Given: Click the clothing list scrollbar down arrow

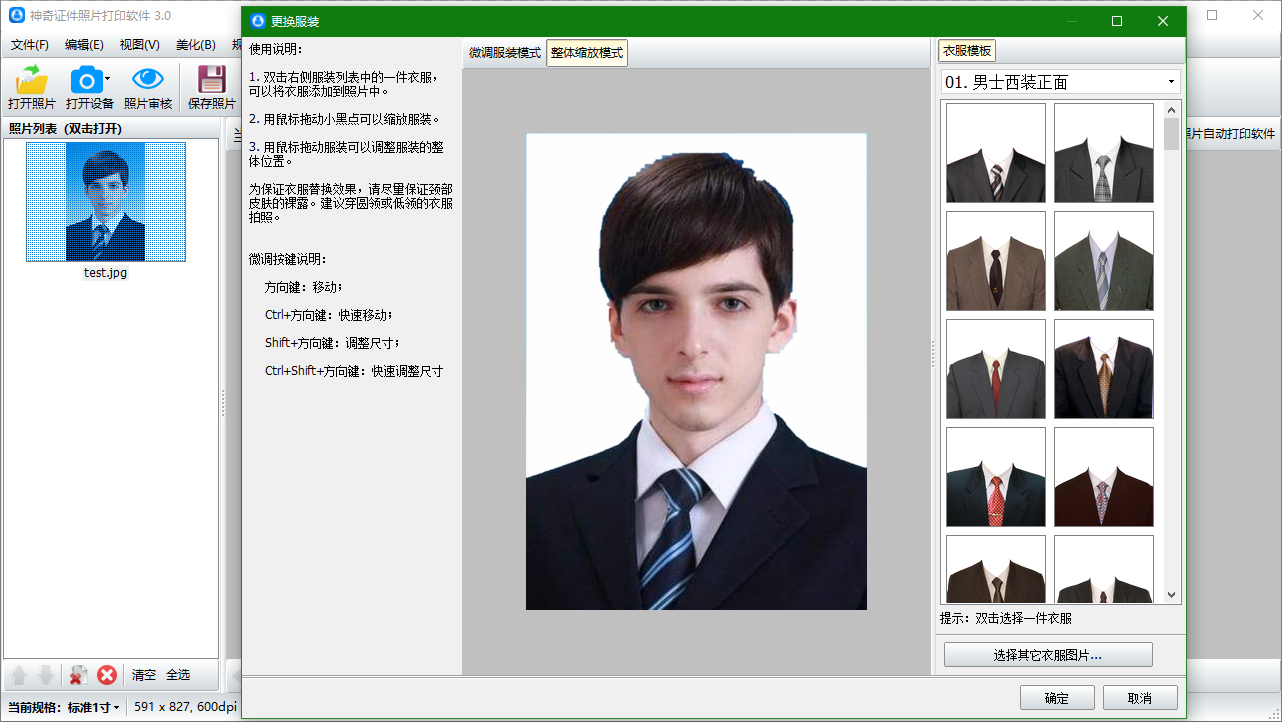Looking at the screenshot, I should tap(1171, 595).
